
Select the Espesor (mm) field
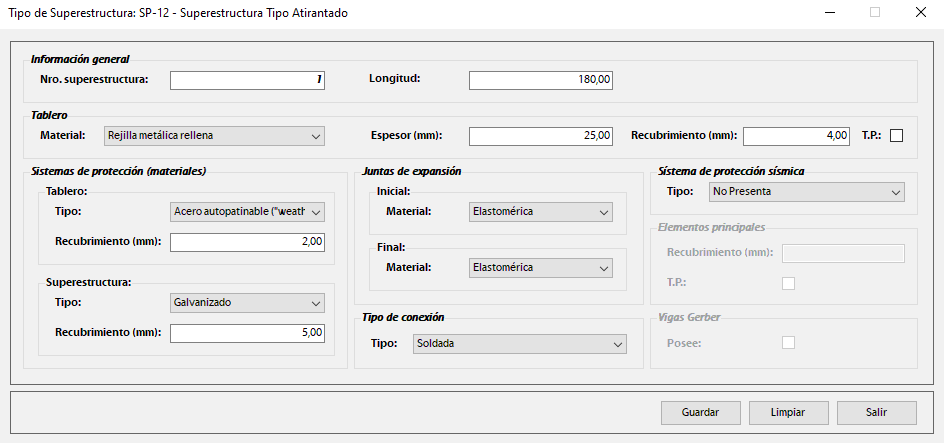(540, 136)
